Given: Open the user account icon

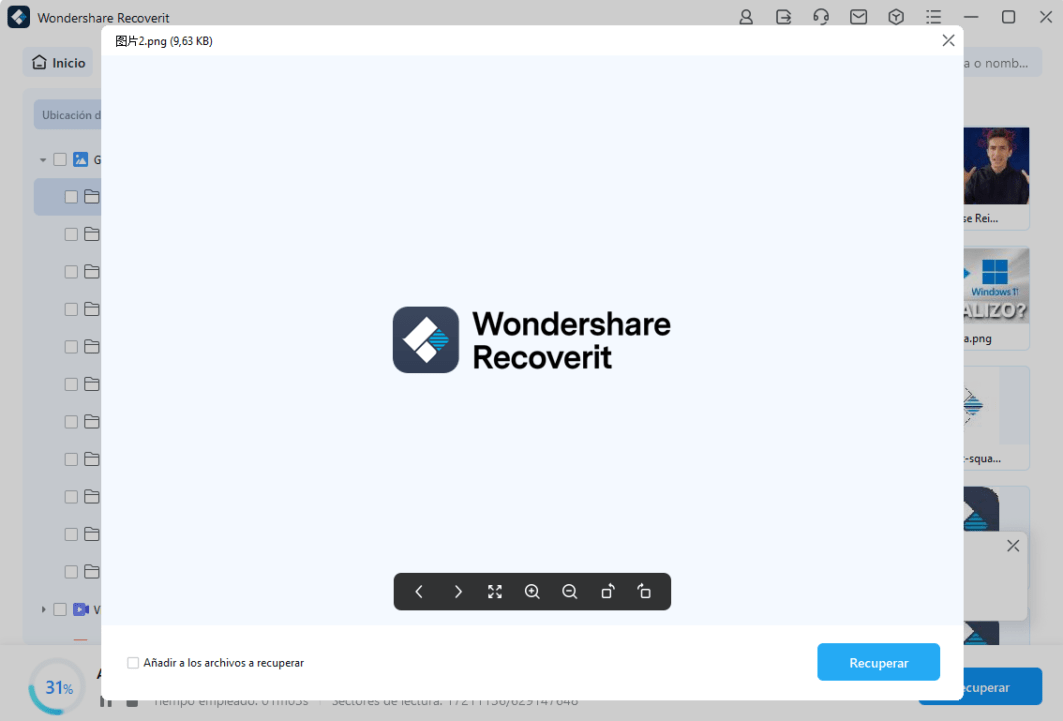Looking at the screenshot, I should [746, 17].
